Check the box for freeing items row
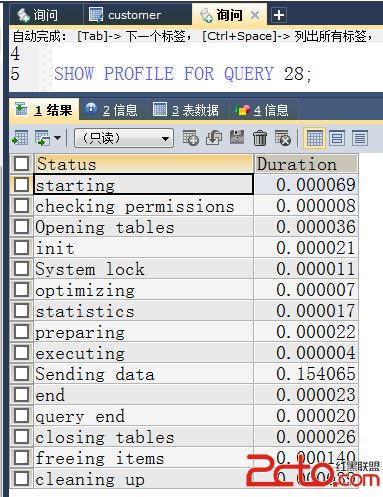383x497 pixels. pyautogui.click(x=22, y=458)
